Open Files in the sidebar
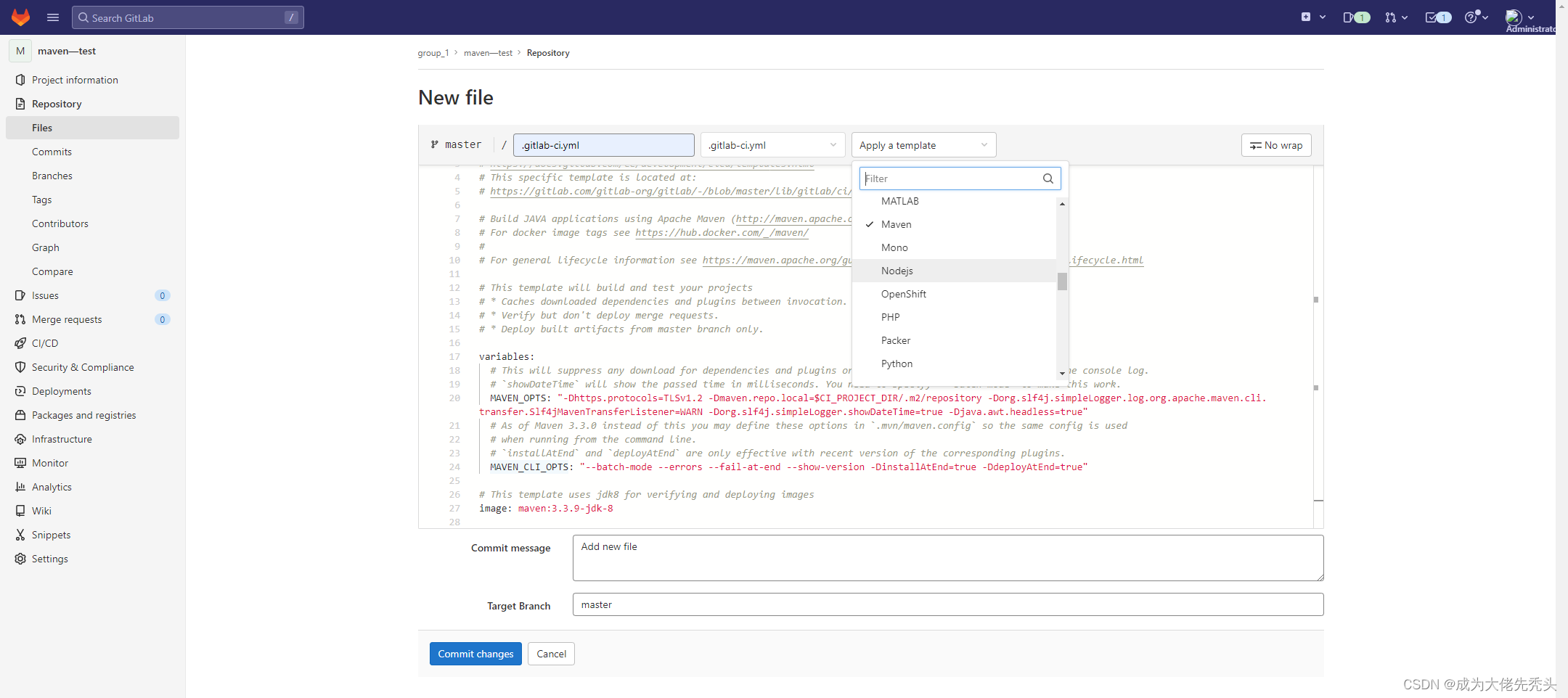 pos(92,128)
